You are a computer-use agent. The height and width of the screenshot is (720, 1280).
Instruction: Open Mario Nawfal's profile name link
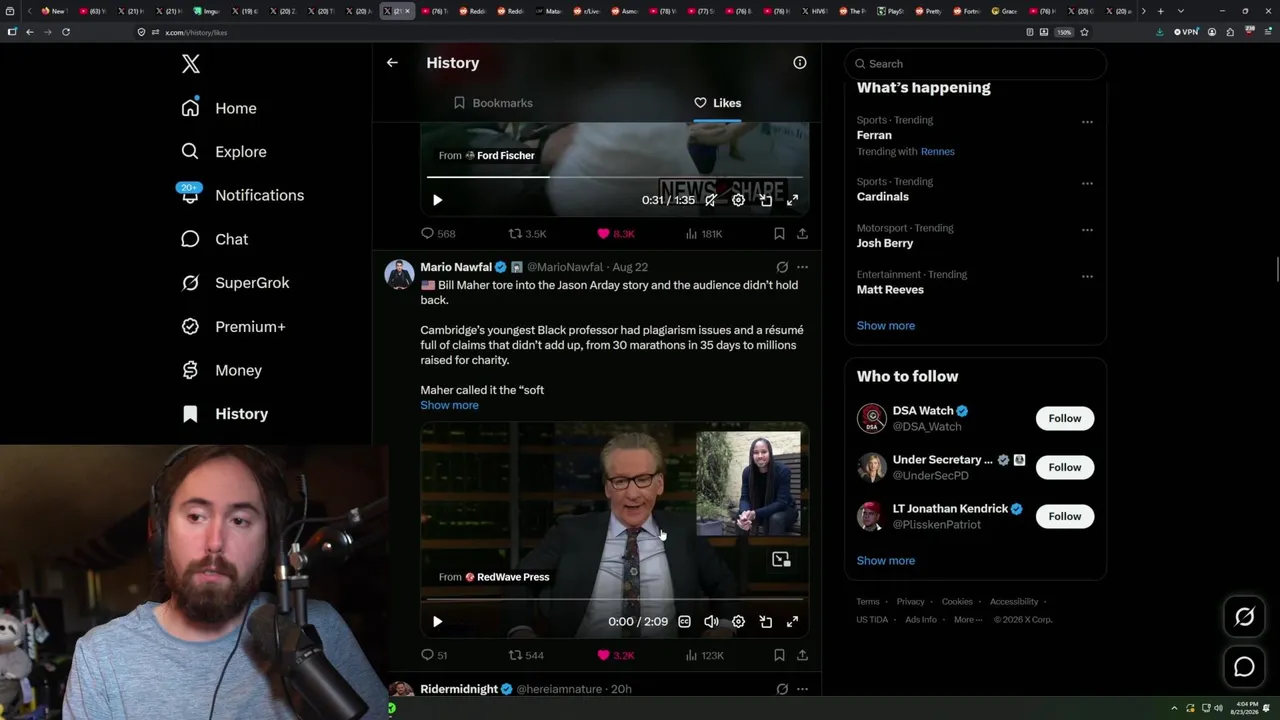point(456,267)
